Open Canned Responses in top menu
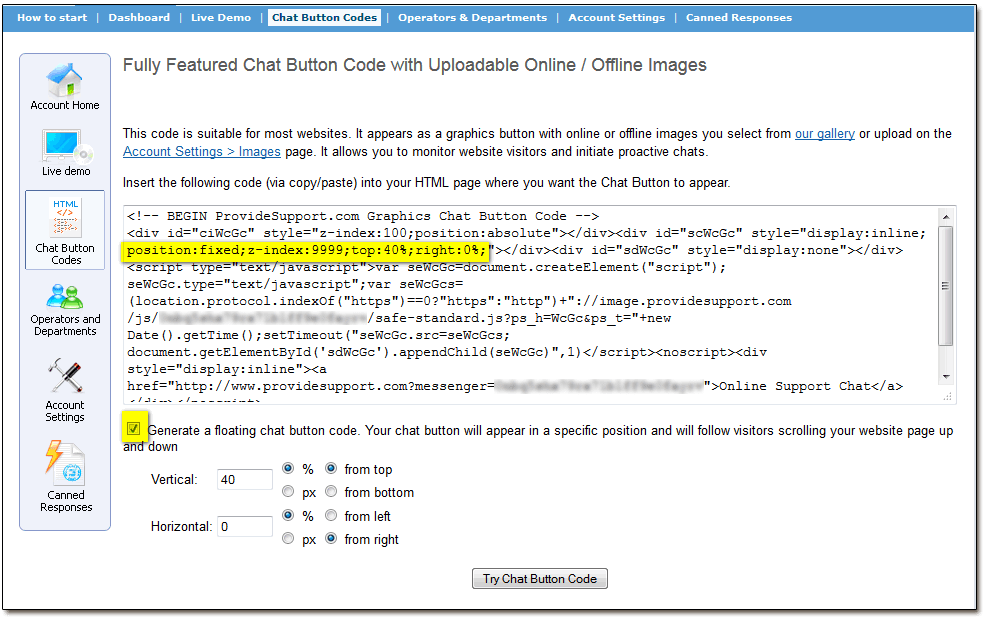 click(739, 18)
